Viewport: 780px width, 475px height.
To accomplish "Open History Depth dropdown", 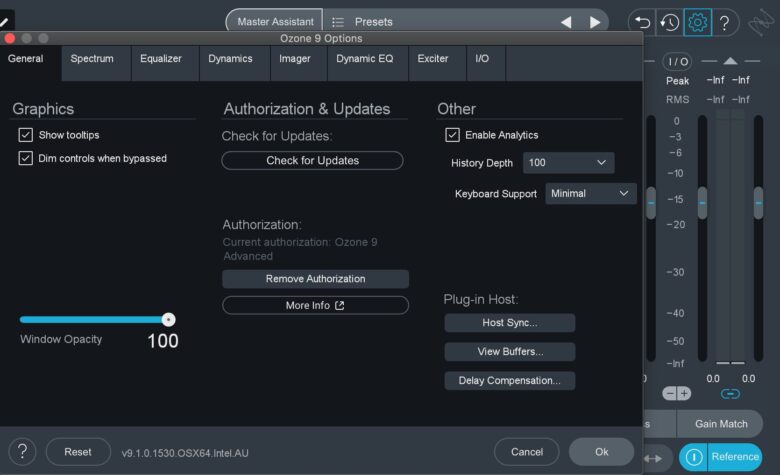I will pos(569,163).
